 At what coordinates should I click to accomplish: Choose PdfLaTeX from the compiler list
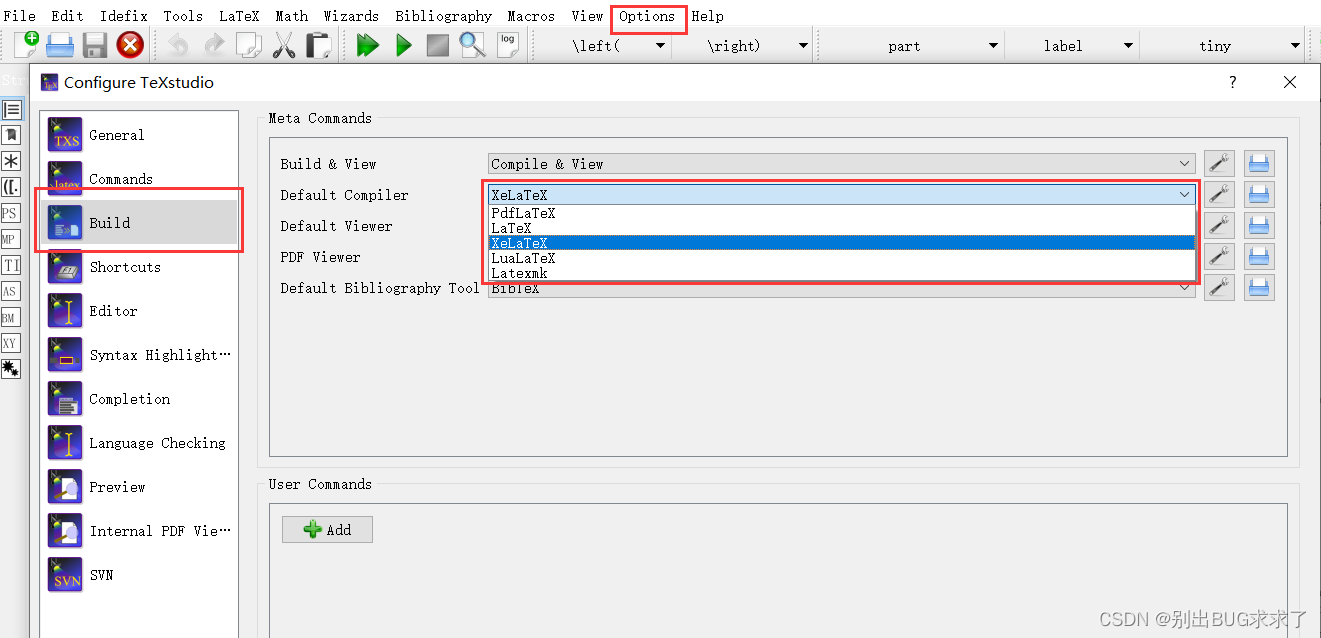pyautogui.click(x=841, y=213)
